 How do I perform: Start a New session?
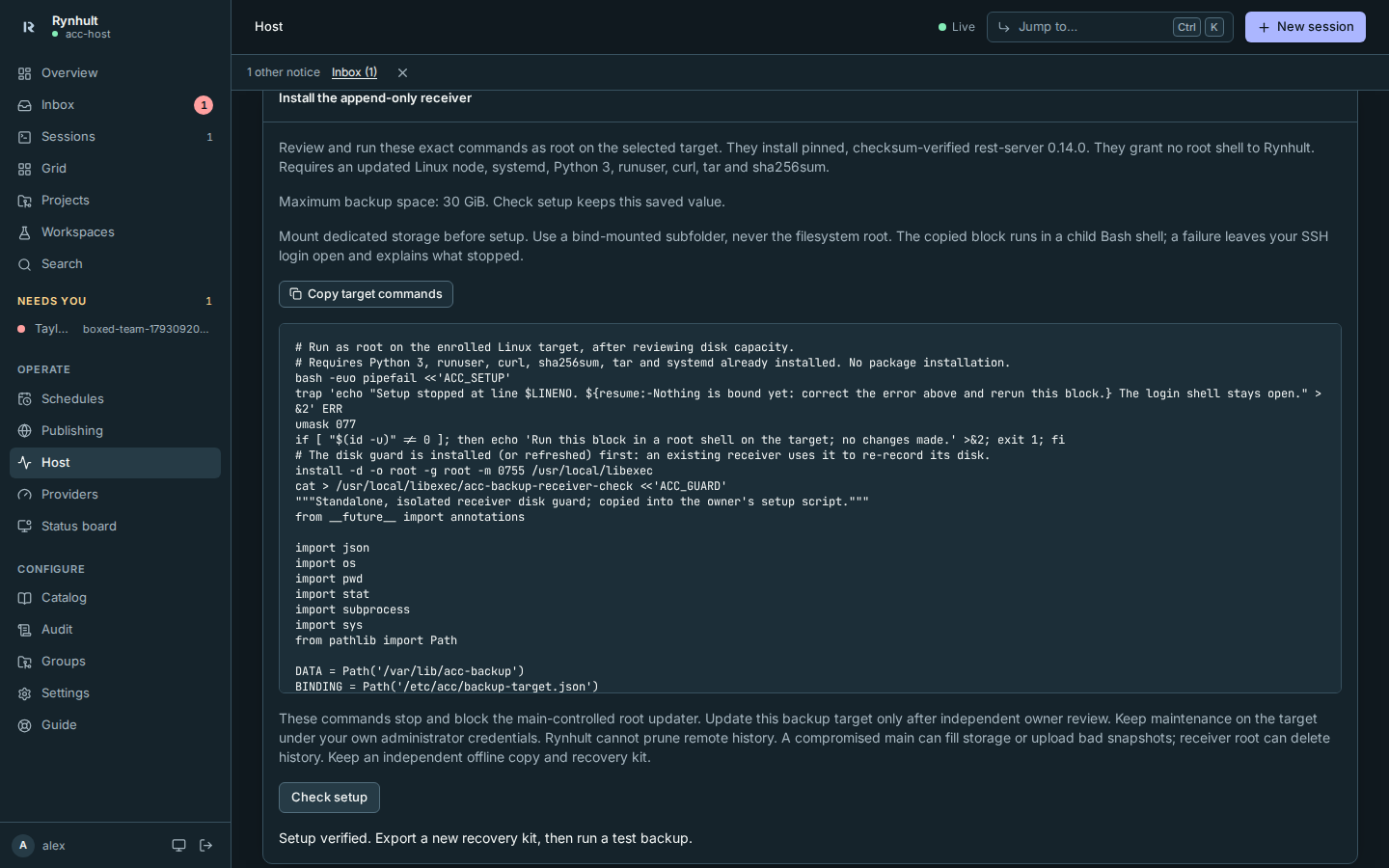click(x=1305, y=27)
